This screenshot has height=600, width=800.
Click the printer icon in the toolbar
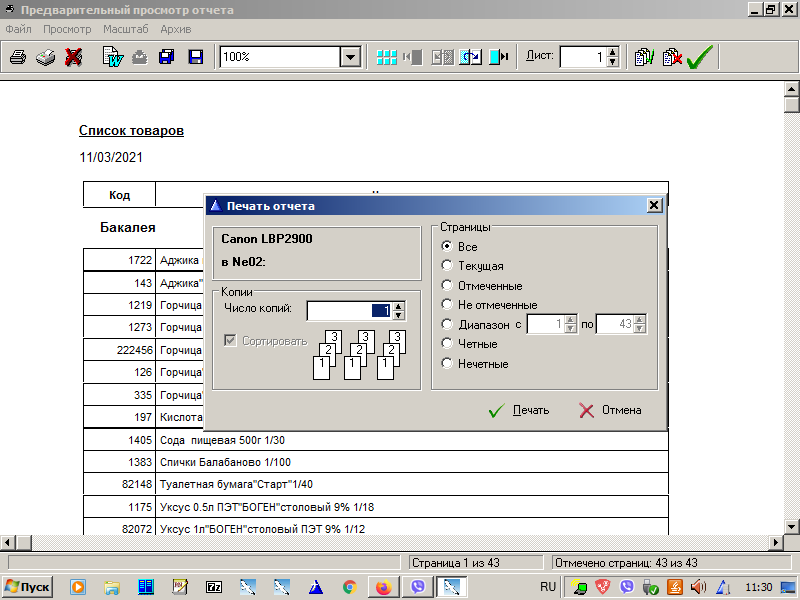click(18, 57)
